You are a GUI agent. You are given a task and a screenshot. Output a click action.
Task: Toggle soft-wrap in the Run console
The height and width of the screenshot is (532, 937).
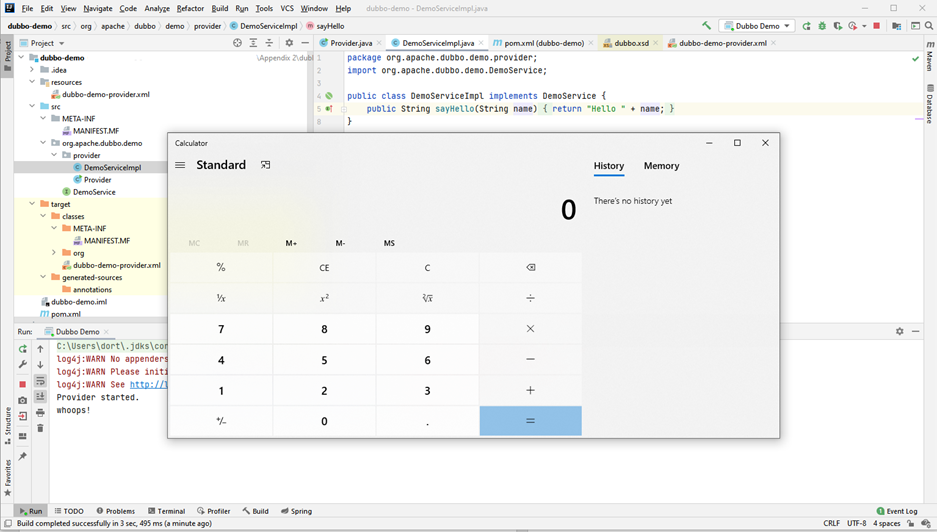[x=40, y=381]
